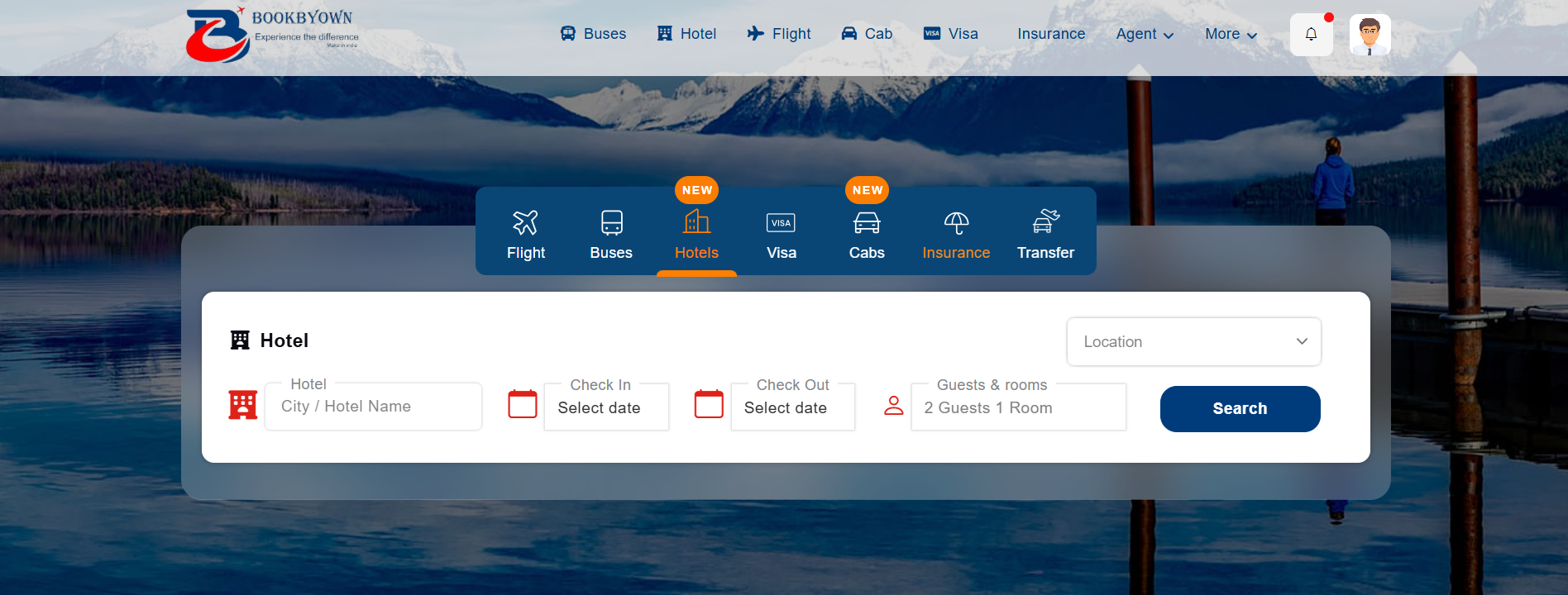Select the Cabs car tab icon
Image resolution: width=1568 pixels, height=595 pixels.
point(867,222)
